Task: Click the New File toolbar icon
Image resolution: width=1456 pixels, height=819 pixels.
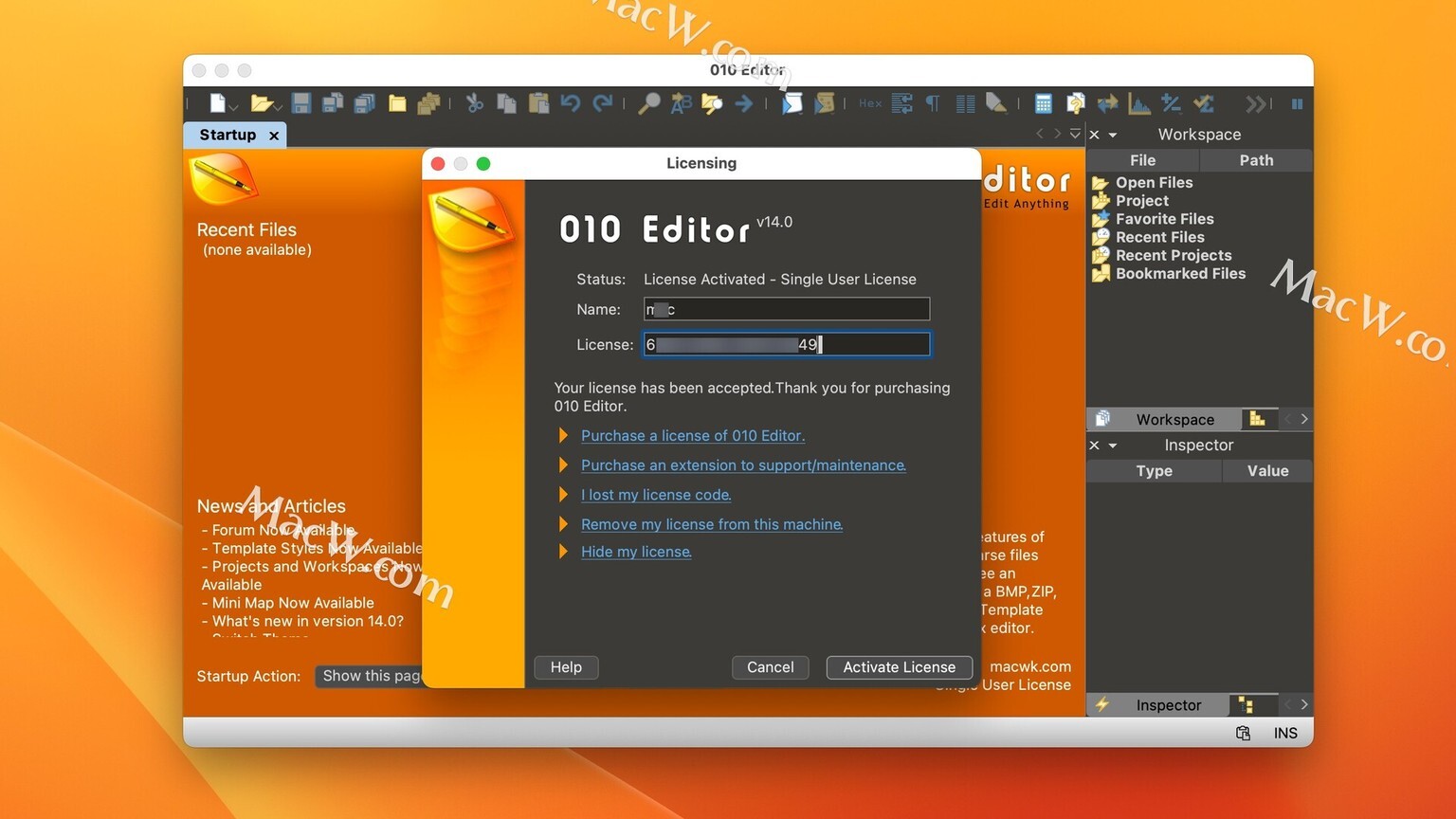Action: pos(217,103)
